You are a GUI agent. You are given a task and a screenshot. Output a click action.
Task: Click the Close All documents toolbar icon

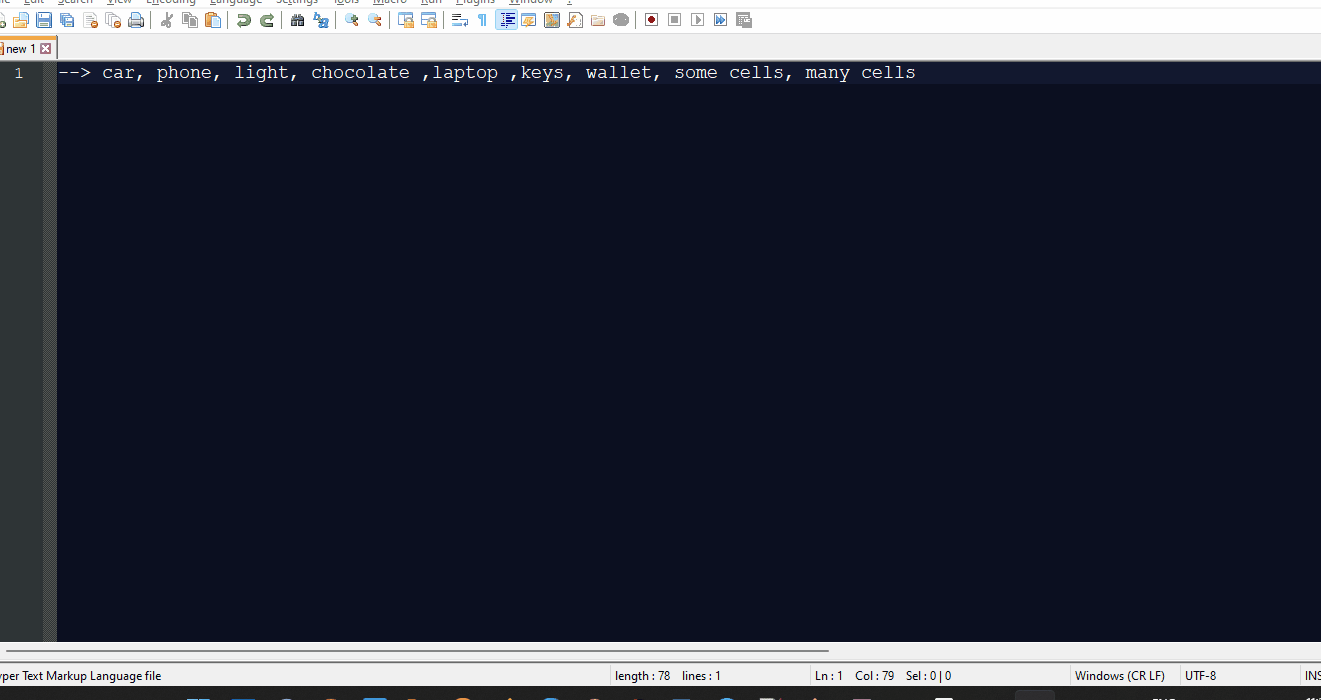113,20
